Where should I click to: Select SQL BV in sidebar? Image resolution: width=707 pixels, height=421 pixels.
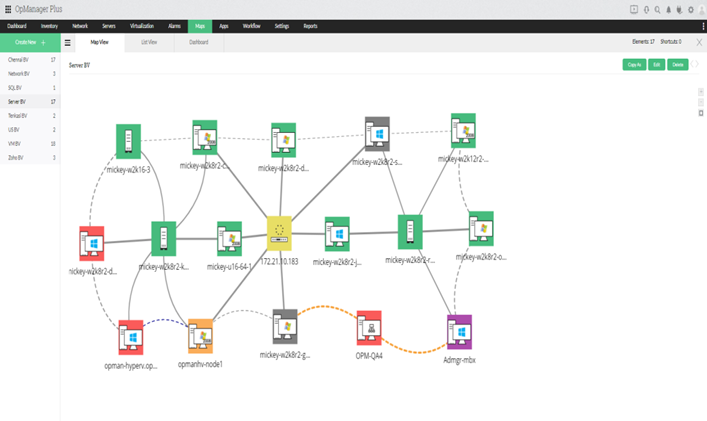tap(30, 88)
